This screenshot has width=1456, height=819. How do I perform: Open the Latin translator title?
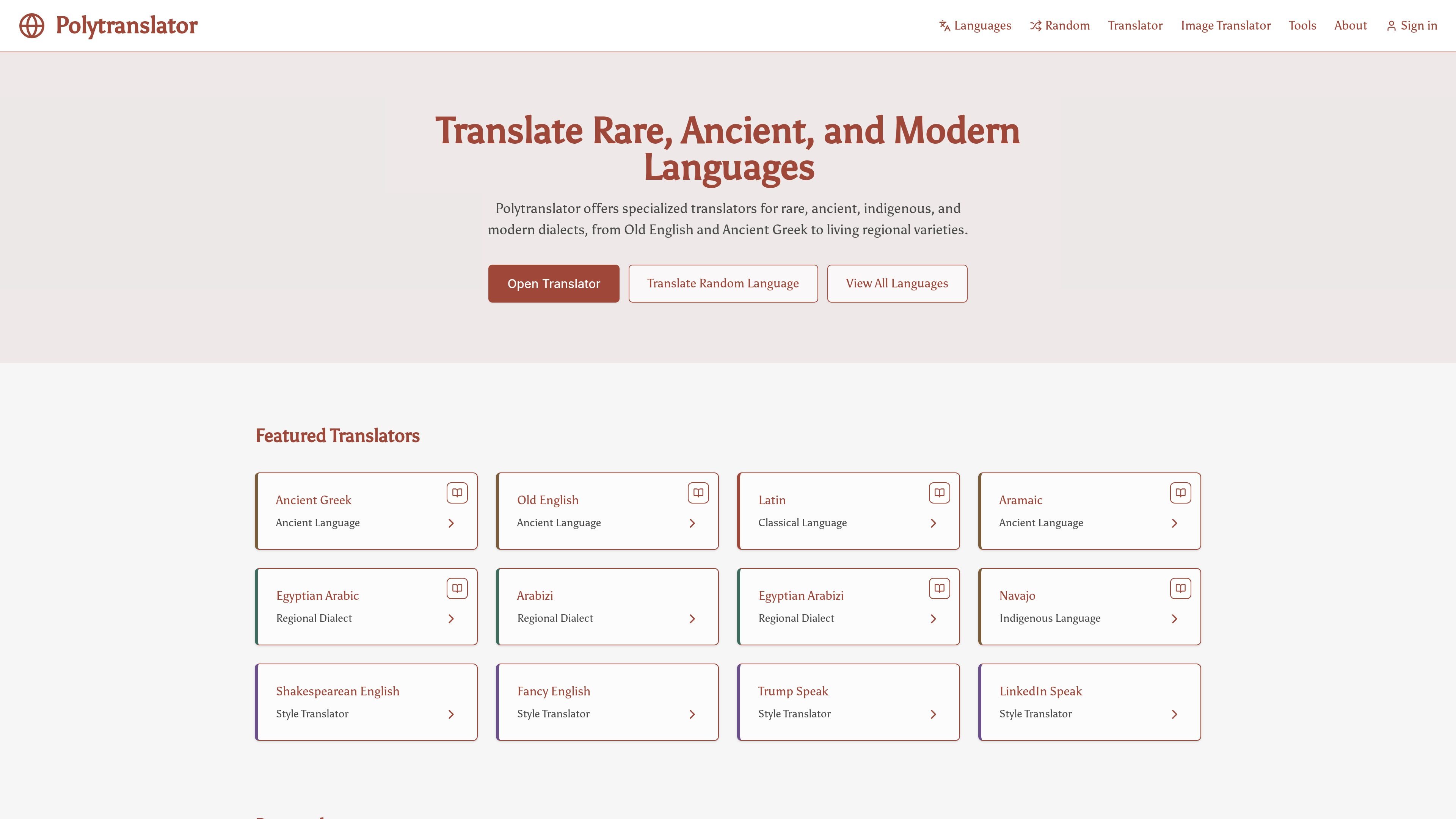pos(772,500)
